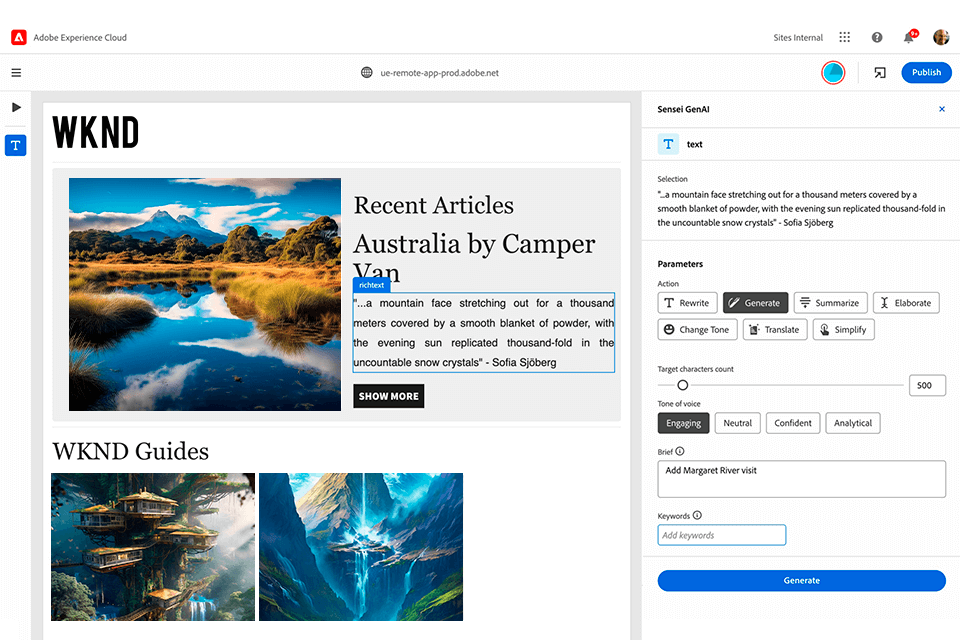Click the play preview mode icon
Screen dimensions: 960x640
[17, 107]
